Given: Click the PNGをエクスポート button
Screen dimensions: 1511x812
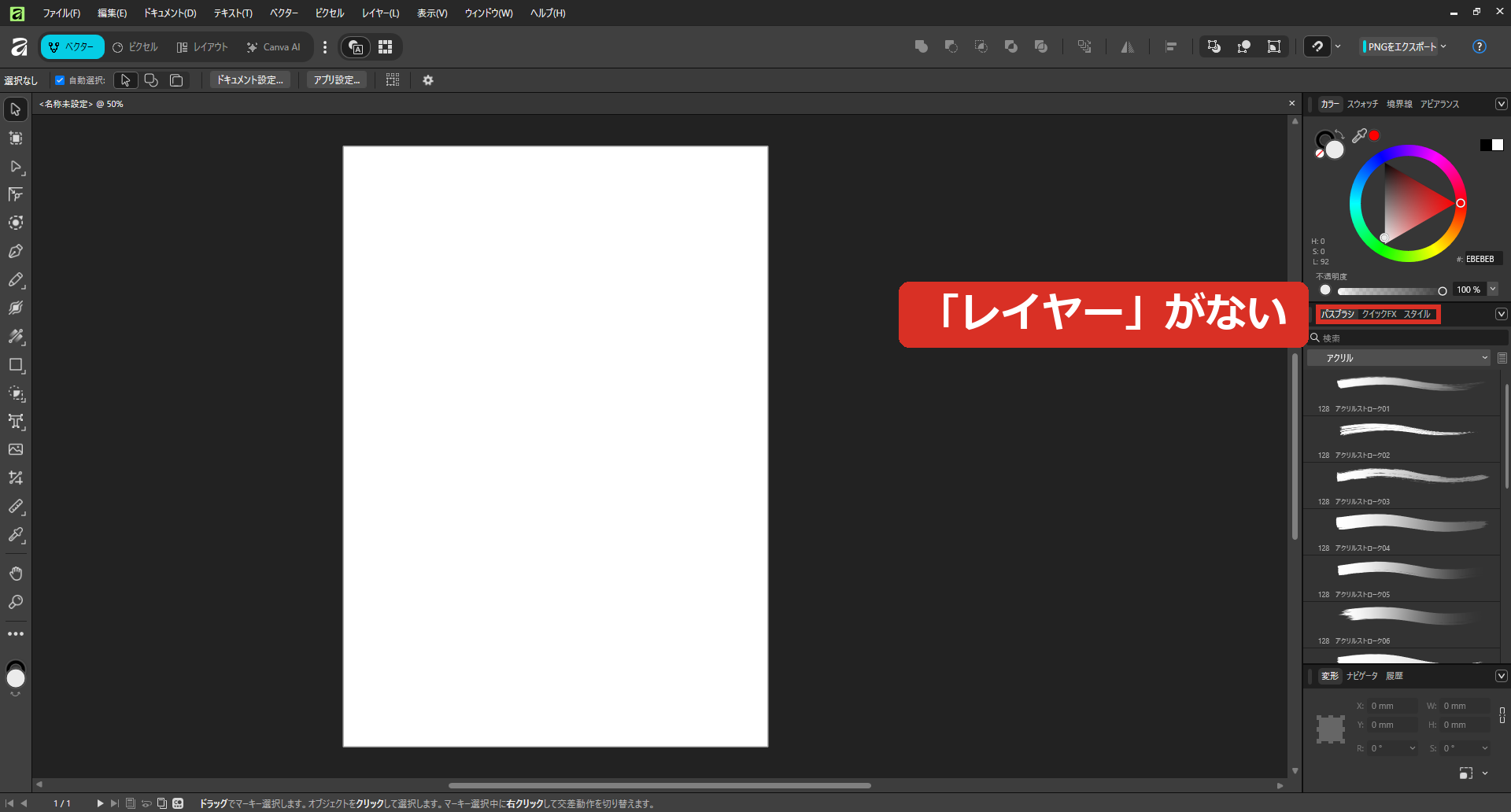Looking at the screenshot, I should coord(1400,47).
